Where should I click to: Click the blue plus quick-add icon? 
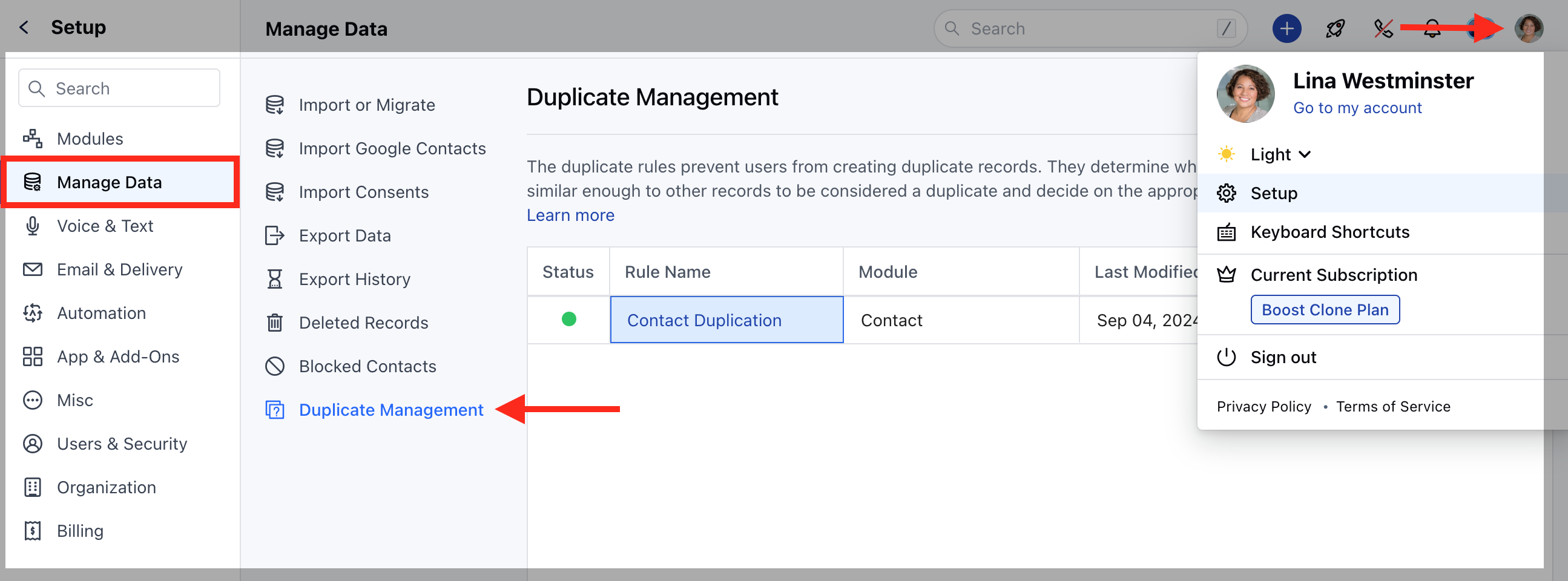click(1286, 28)
